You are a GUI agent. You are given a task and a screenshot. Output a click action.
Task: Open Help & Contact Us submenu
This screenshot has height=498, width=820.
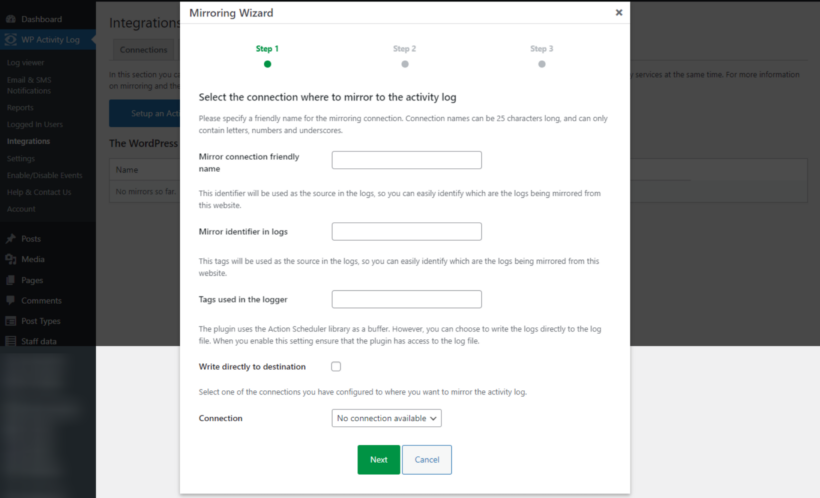click(x=39, y=192)
